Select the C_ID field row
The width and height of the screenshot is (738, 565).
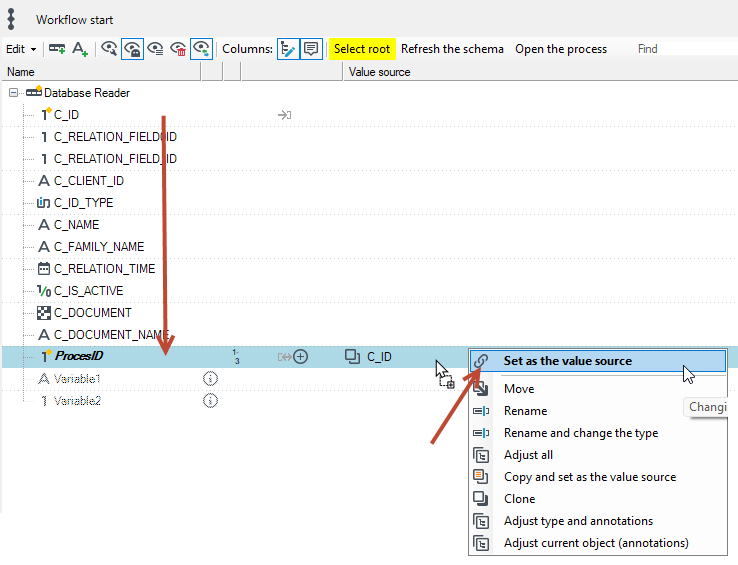(66, 115)
